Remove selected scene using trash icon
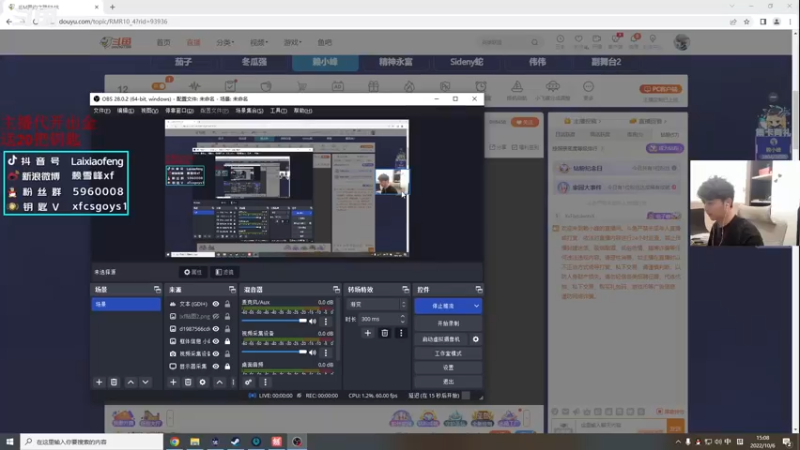This screenshot has height=450, width=800. tap(114, 382)
